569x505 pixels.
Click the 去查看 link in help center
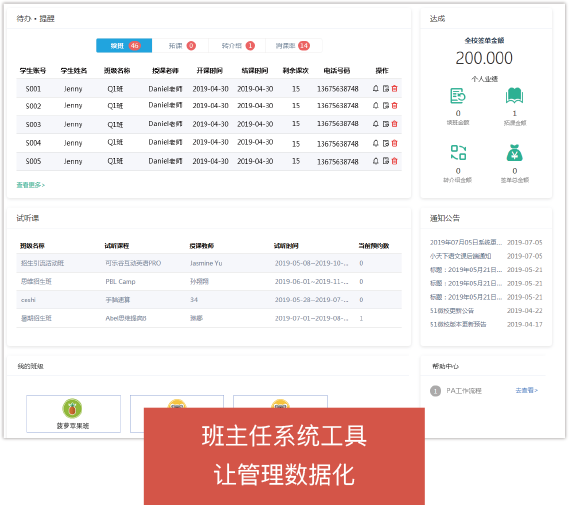pyautogui.click(x=527, y=390)
